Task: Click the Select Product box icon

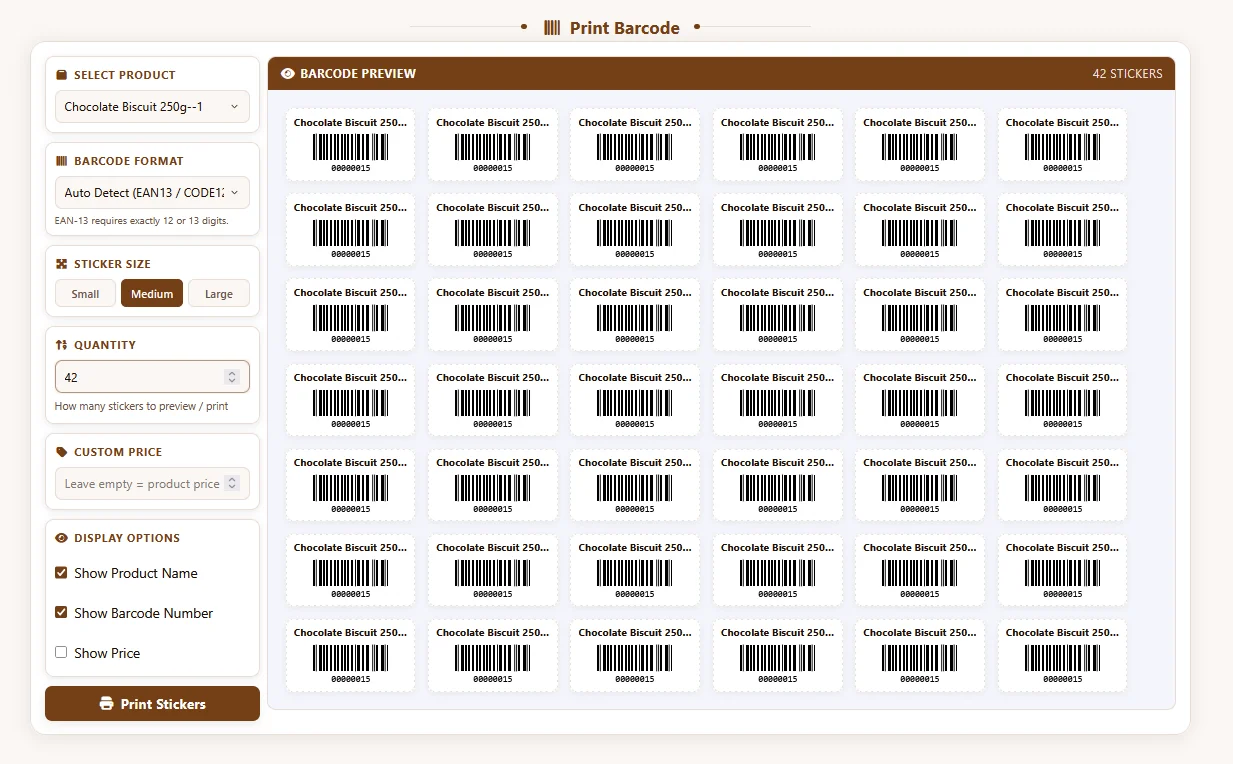Action: [x=61, y=75]
